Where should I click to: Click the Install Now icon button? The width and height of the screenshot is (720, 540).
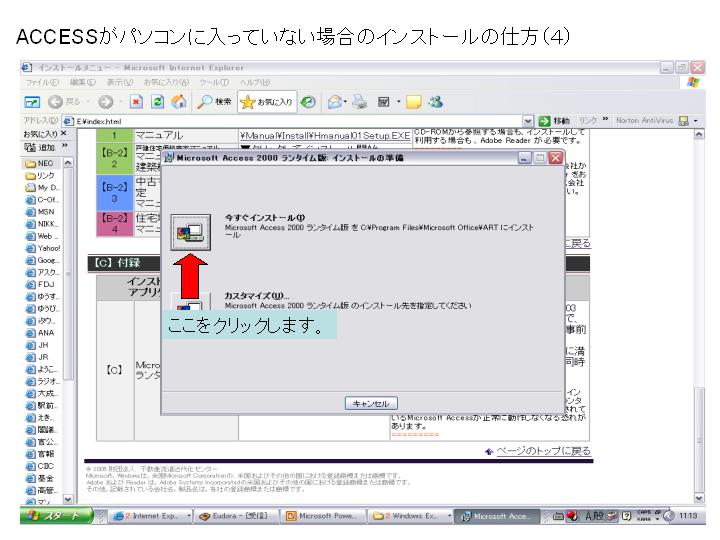pos(191,232)
